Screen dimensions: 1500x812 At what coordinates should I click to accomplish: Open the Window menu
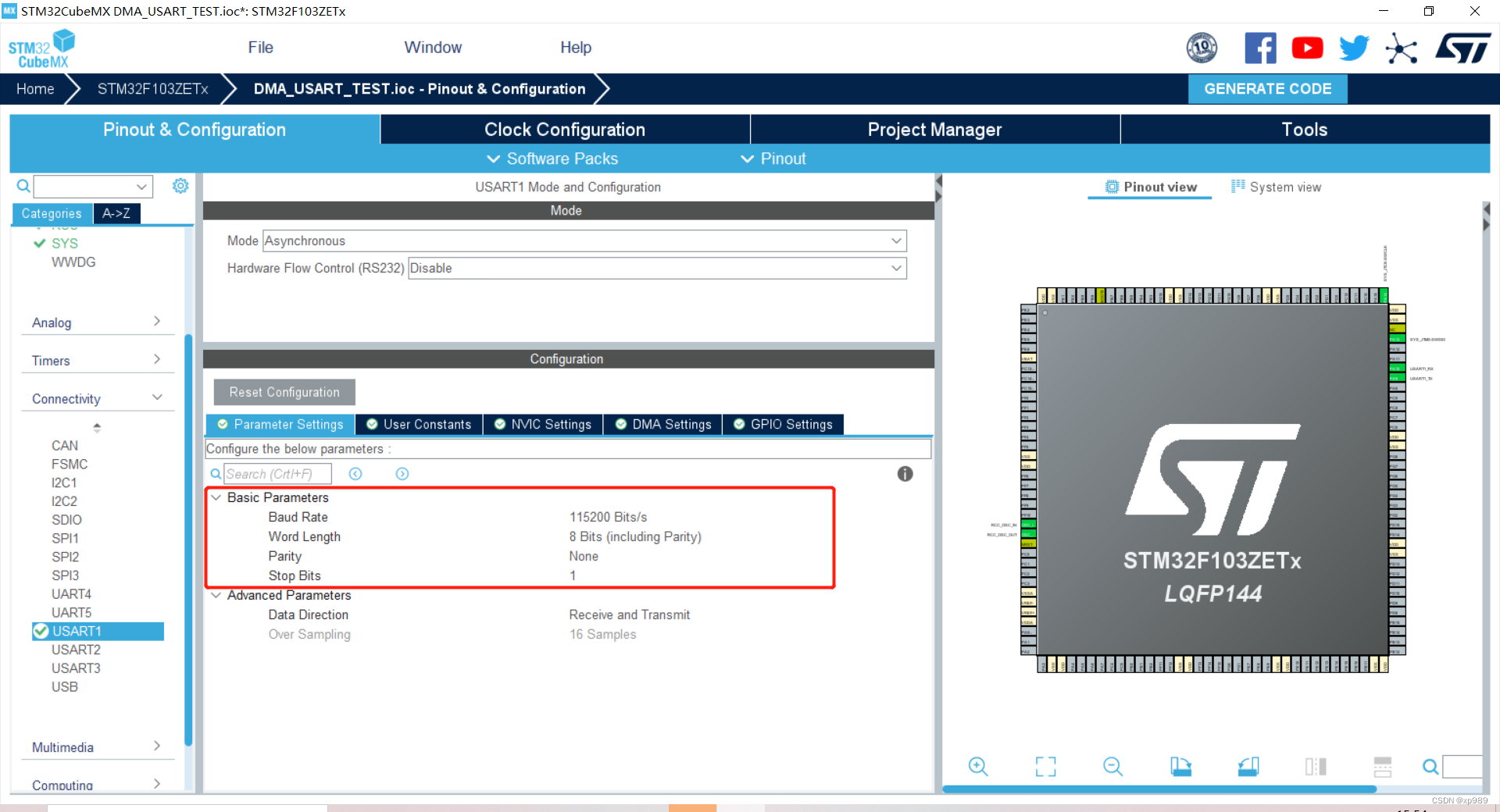[x=433, y=48]
